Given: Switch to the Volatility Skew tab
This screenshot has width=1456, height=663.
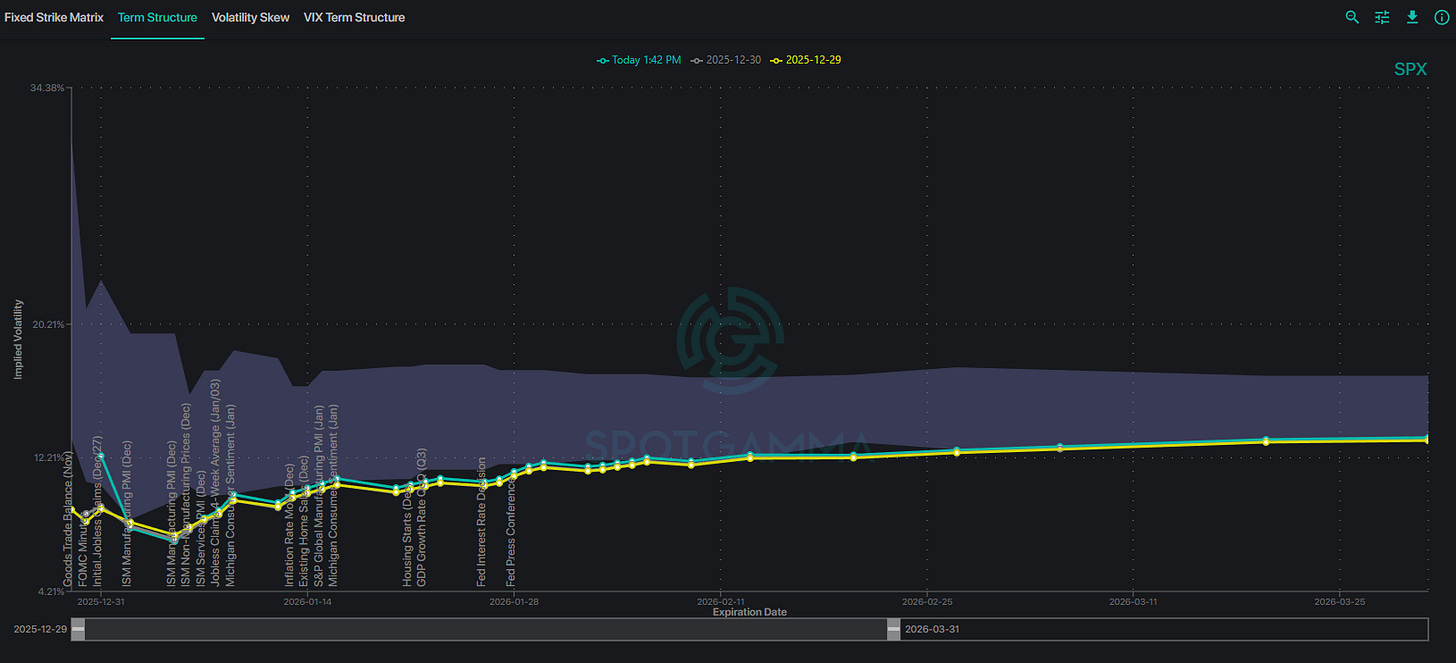Looking at the screenshot, I should click(x=250, y=17).
